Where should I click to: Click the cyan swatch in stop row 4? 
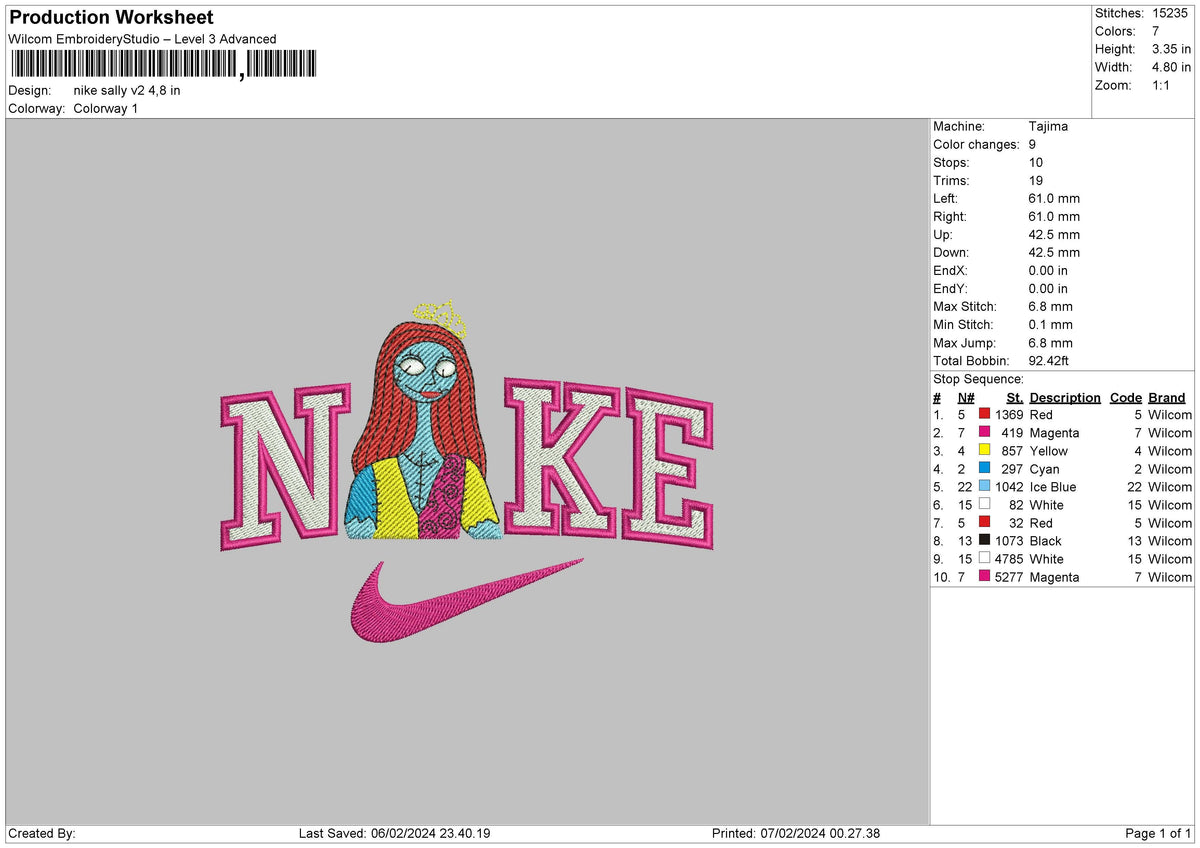[984, 468]
